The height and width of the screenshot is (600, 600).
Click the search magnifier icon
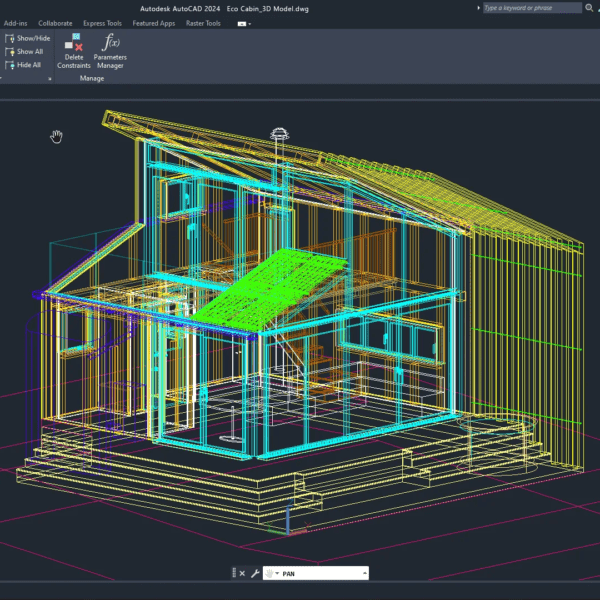click(x=477, y=8)
